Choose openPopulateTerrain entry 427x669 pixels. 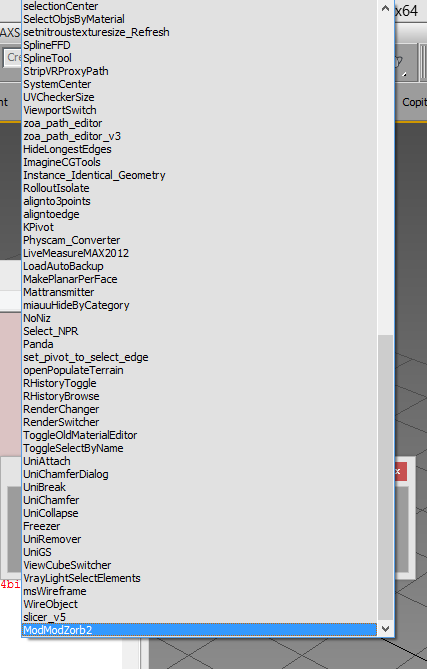[199, 370]
